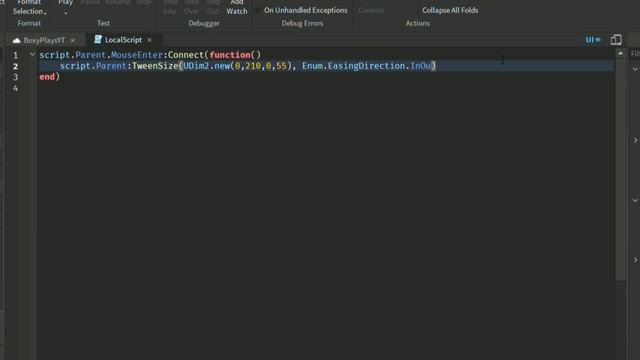Click EasingDirection text in line 2
The height and width of the screenshot is (360, 640).
[x=366, y=66]
